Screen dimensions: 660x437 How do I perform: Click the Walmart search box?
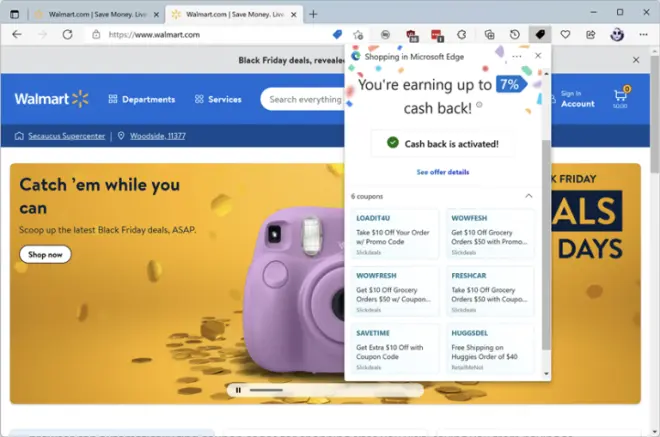(303, 99)
